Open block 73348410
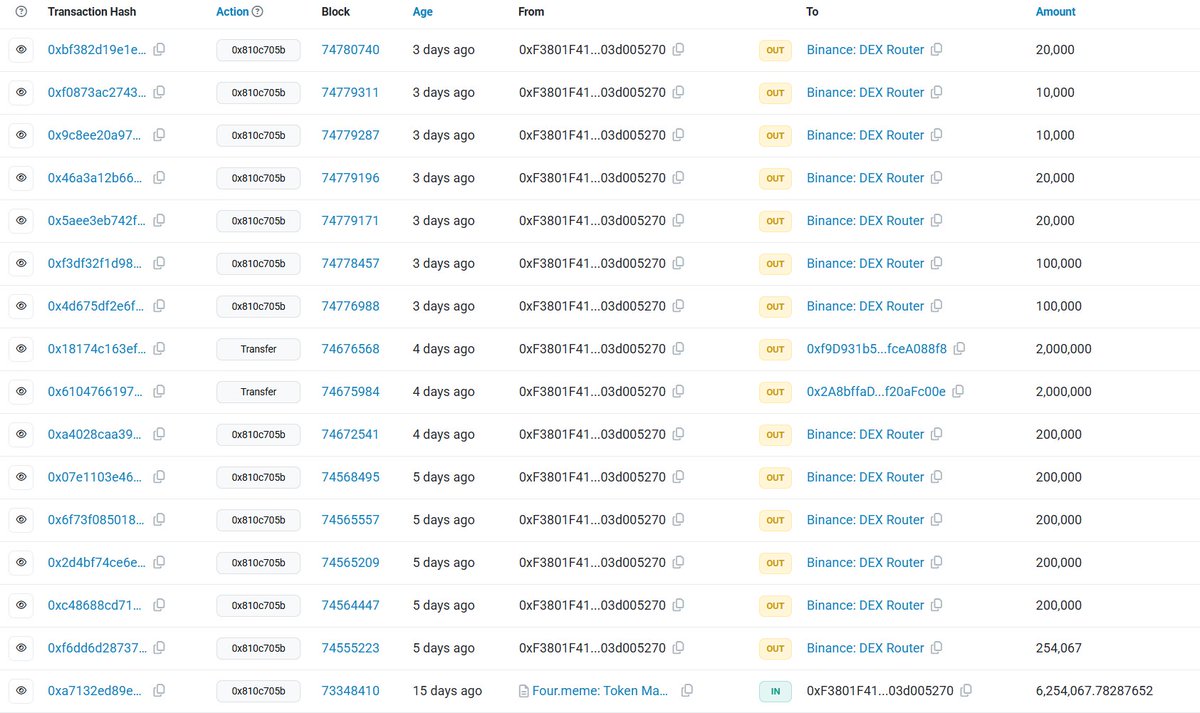 pyautogui.click(x=351, y=691)
